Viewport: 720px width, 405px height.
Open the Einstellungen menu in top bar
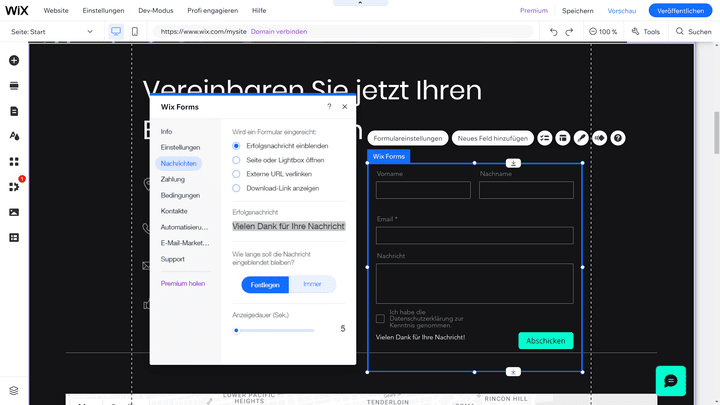coord(103,11)
